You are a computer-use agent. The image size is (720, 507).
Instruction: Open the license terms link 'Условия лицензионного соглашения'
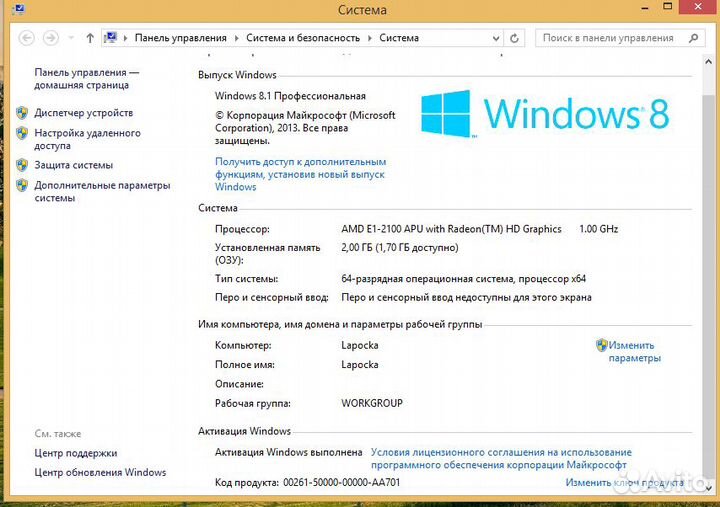(x=501, y=458)
